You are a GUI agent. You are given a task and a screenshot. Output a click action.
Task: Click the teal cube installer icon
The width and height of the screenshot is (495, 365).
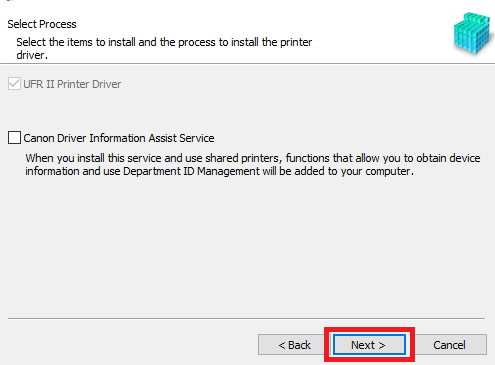473,33
